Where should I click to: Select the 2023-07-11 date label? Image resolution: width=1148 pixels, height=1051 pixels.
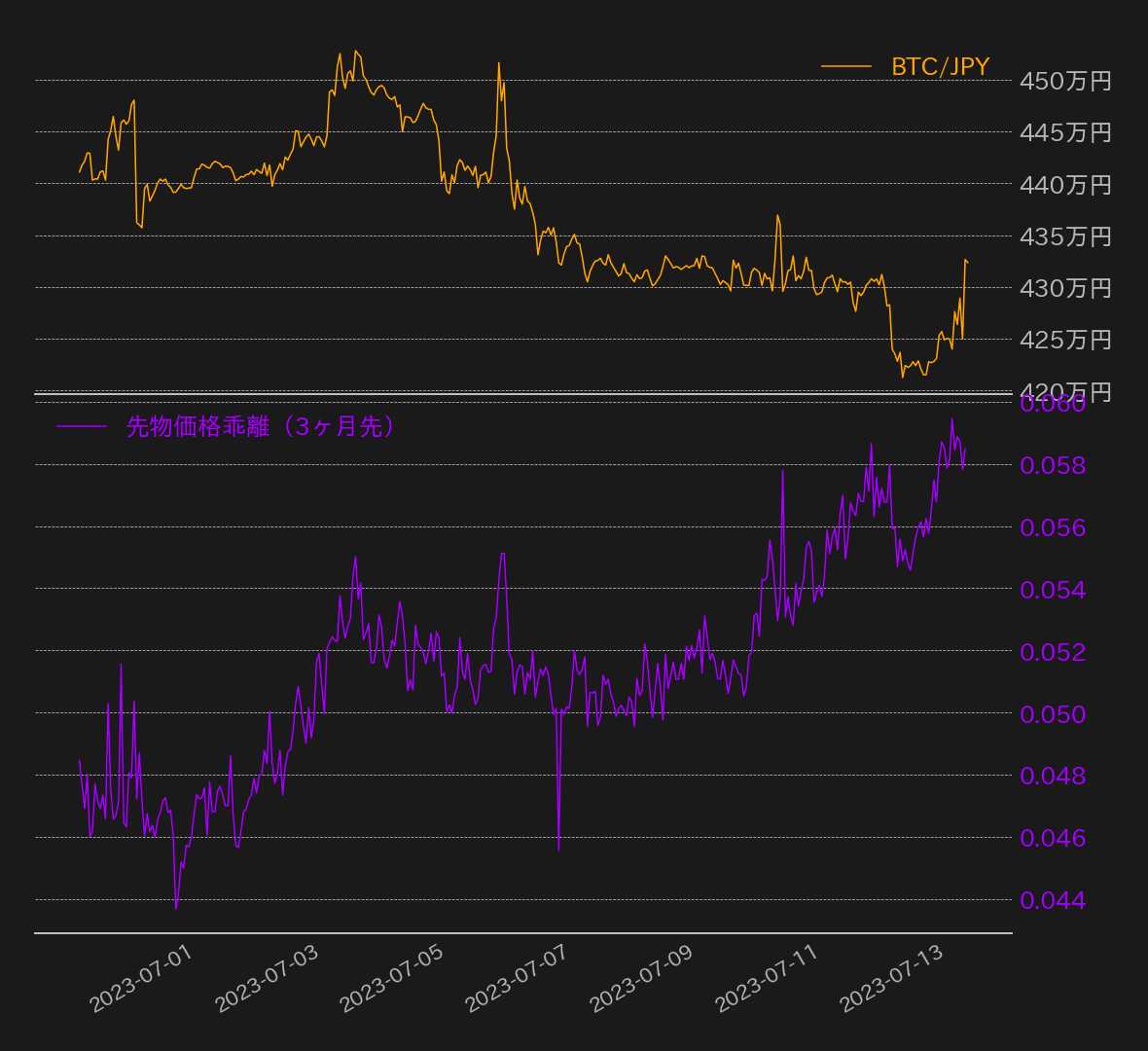[x=766, y=978]
